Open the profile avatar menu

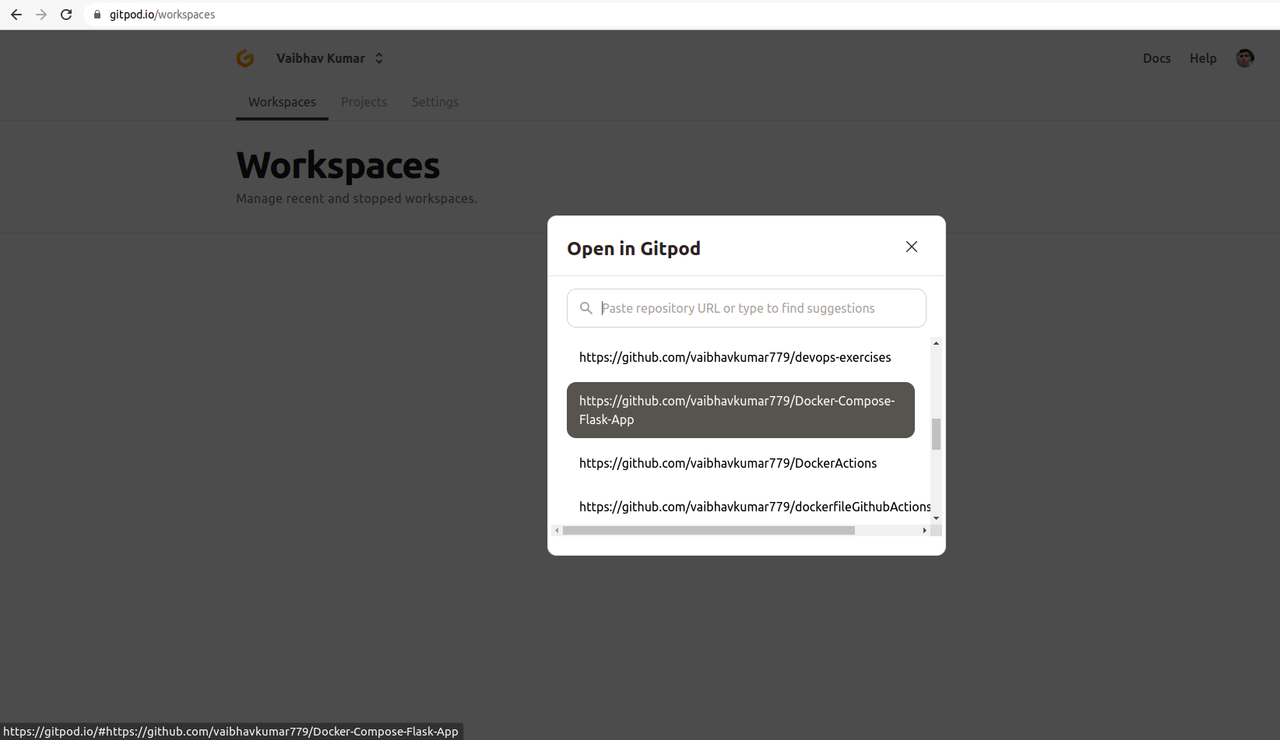[x=1244, y=58]
